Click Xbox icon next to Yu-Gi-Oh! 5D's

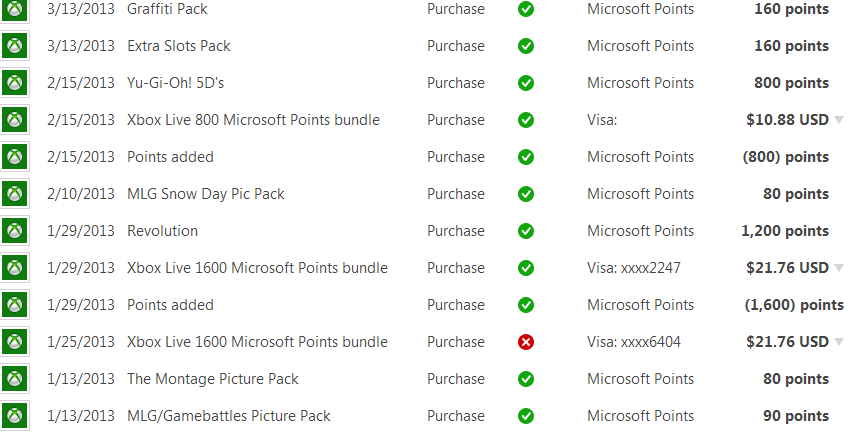[x=15, y=83]
